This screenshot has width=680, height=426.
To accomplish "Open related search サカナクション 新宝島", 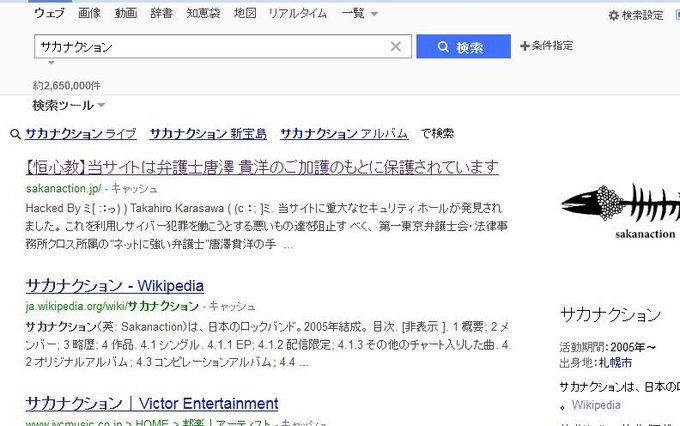I will pyautogui.click(x=208, y=134).
